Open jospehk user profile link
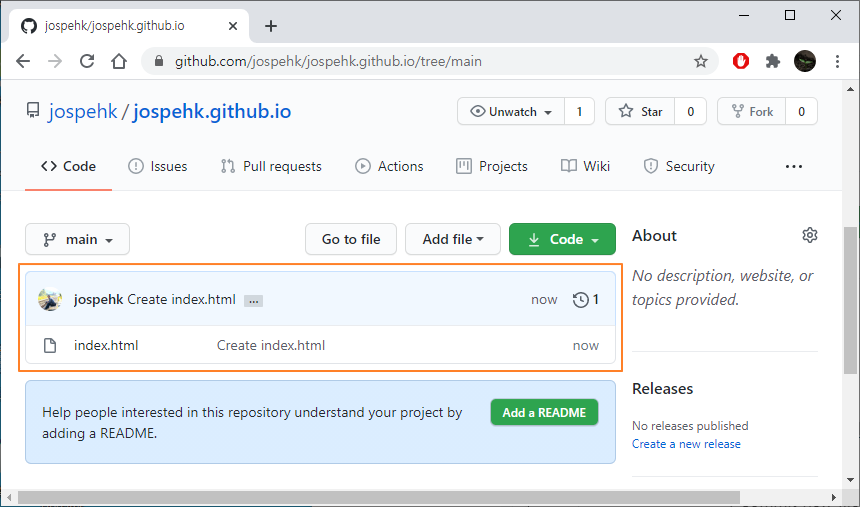 pos(83,111)
